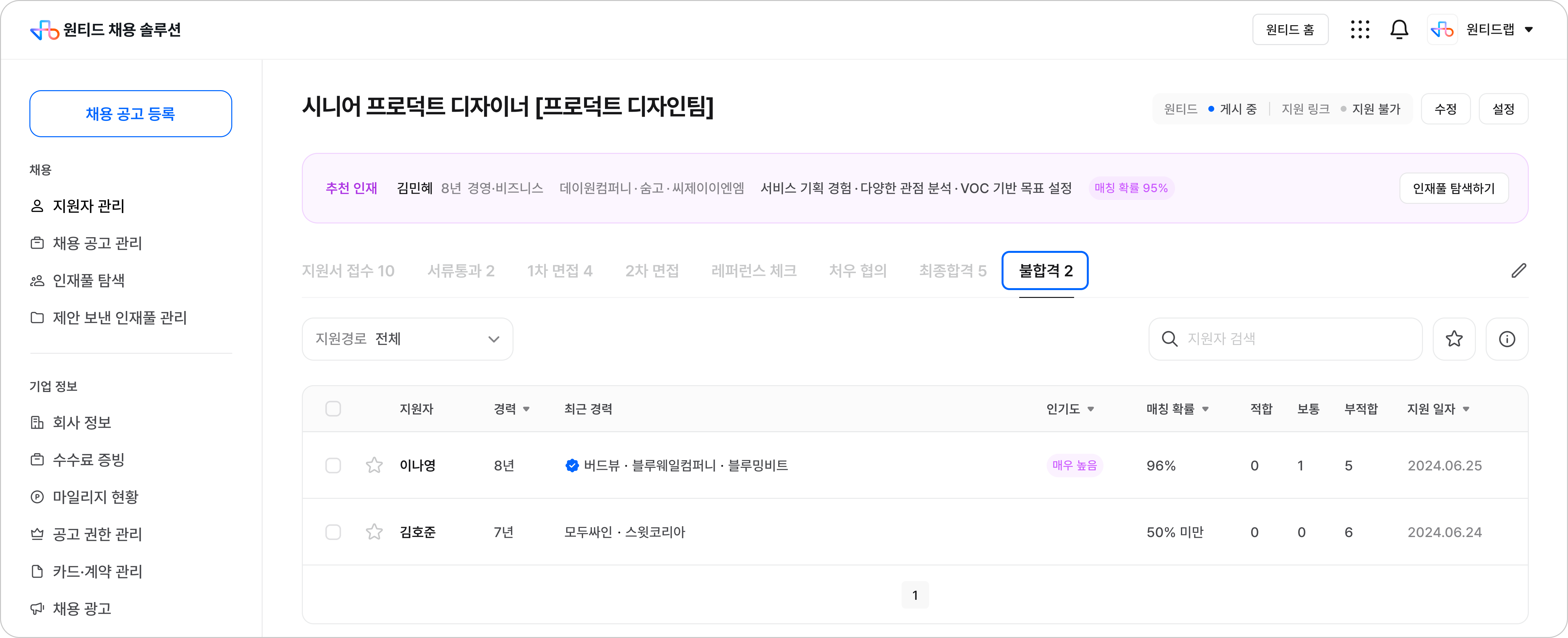
Task: Sort by 경력 column arrow
Action: (x=527, y=409)
